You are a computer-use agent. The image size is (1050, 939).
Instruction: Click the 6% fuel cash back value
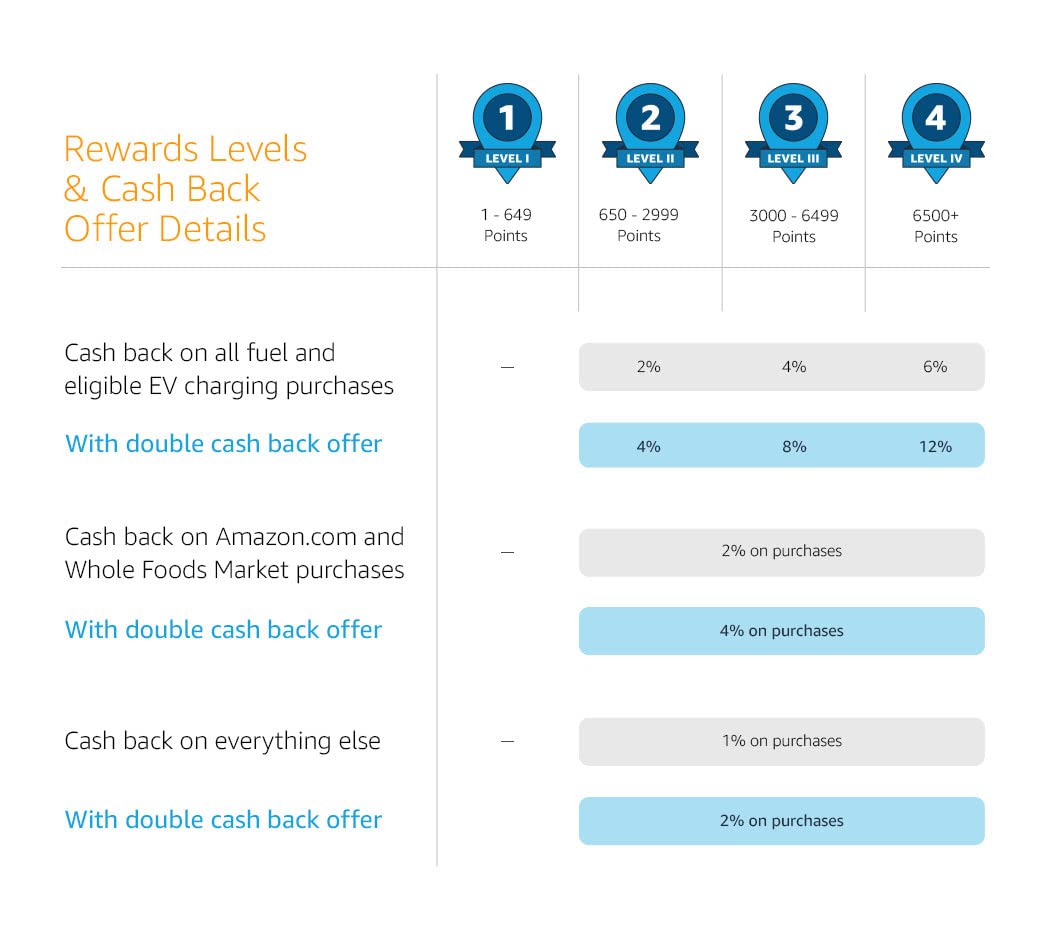point(935,367)
